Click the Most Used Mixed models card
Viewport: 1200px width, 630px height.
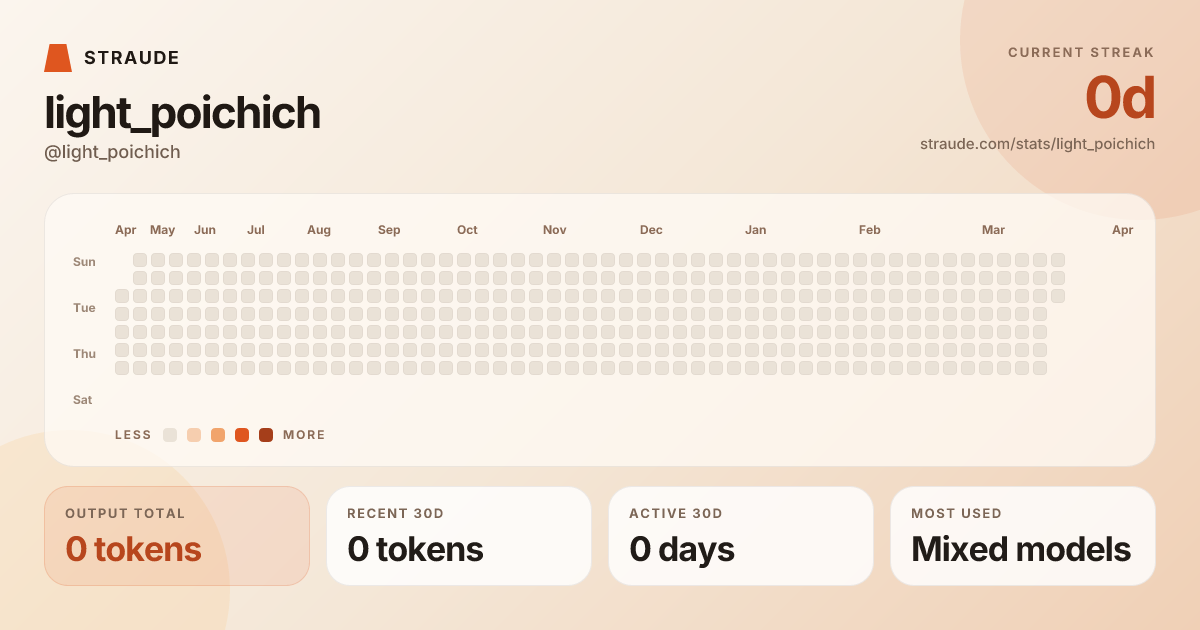pyautogui.click(x=1023, y=536)
